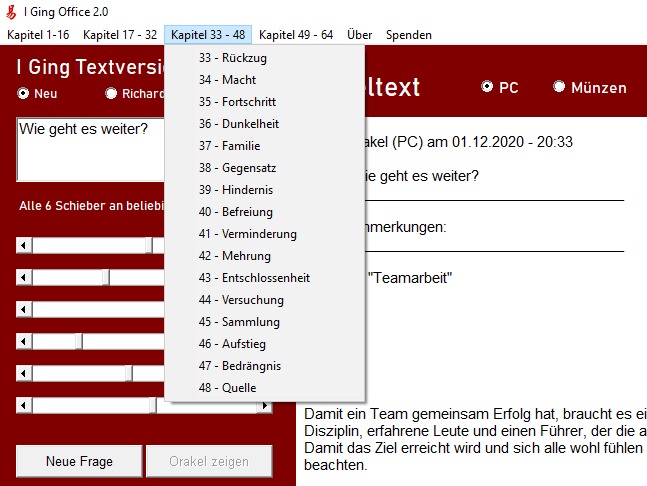This screenshot has width=647, height=486.
Task: Select chapter 41 - Verminderung
Action: pyautogui.click(x=264, y=234)
